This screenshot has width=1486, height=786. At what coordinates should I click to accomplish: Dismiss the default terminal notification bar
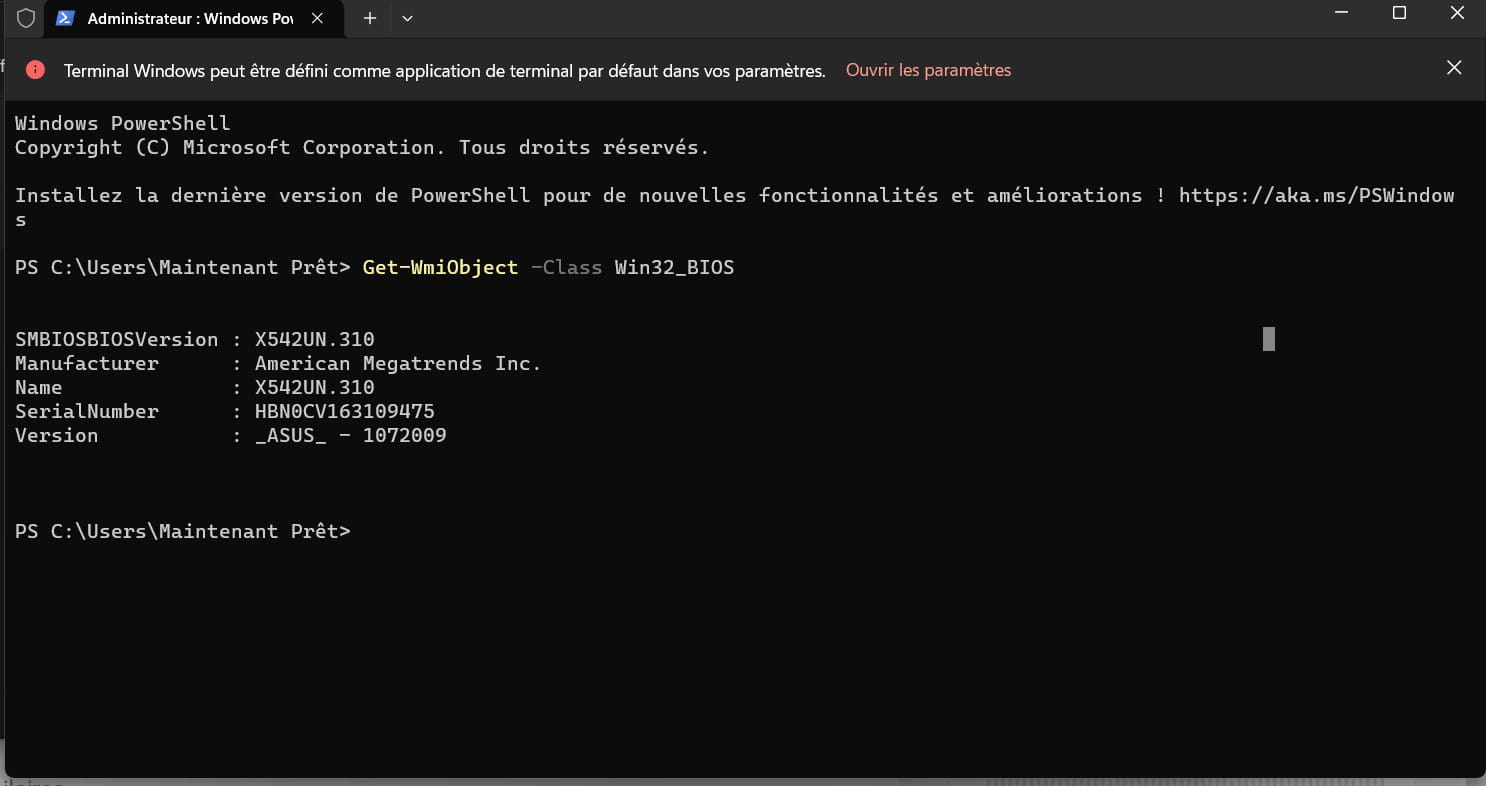click(1454, 68)
